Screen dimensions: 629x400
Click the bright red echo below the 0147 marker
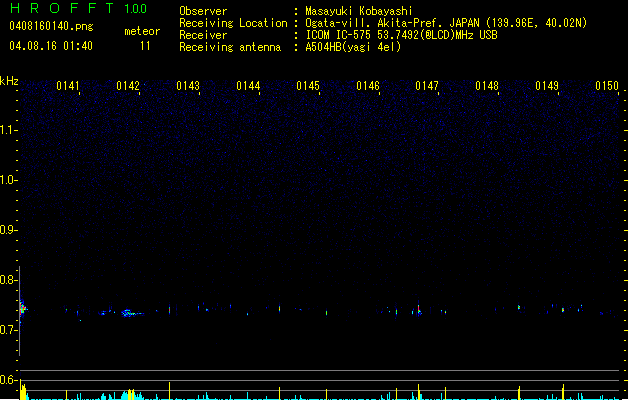tap(419, 309)
